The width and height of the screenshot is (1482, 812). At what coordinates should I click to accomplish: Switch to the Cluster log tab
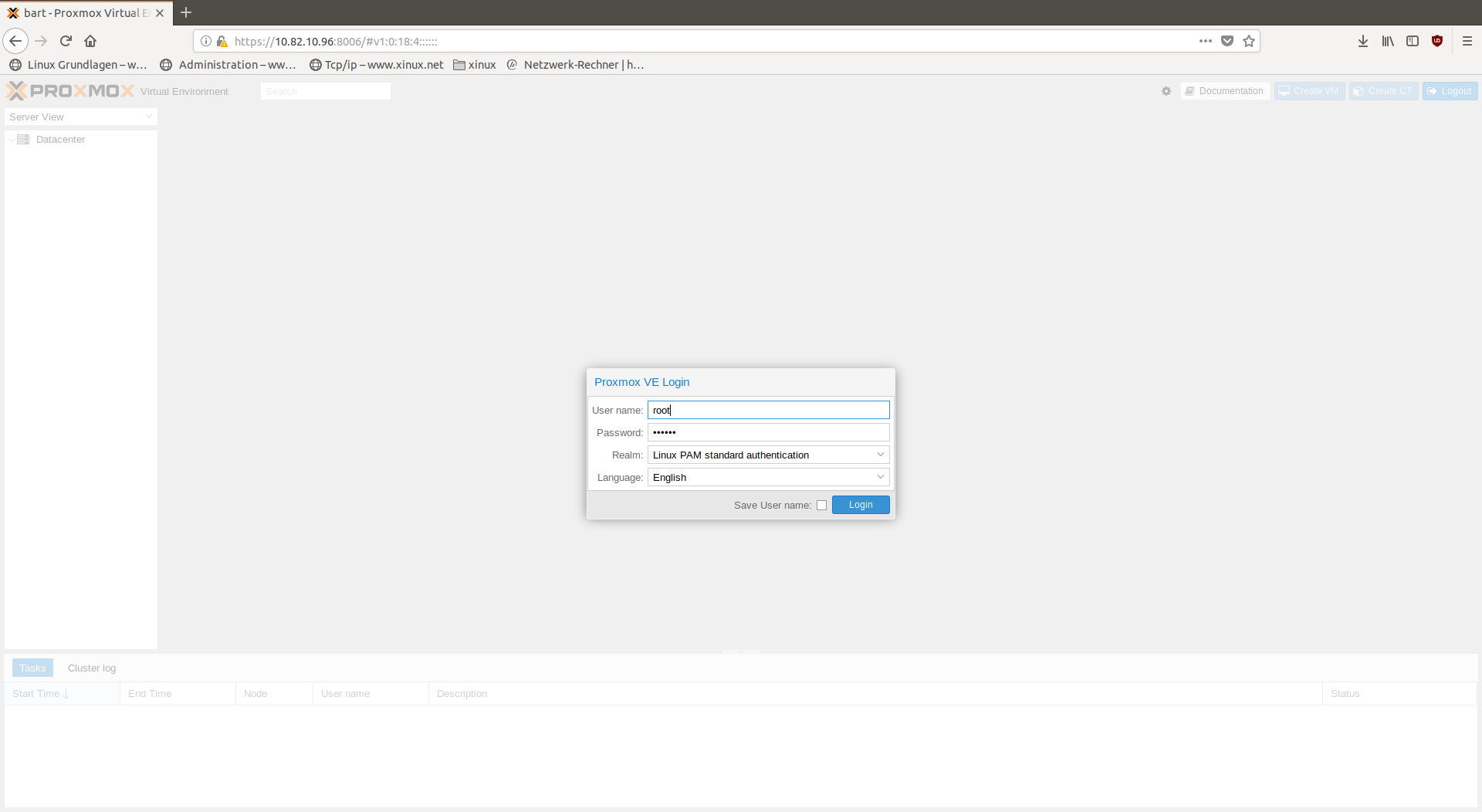(91, 668)
